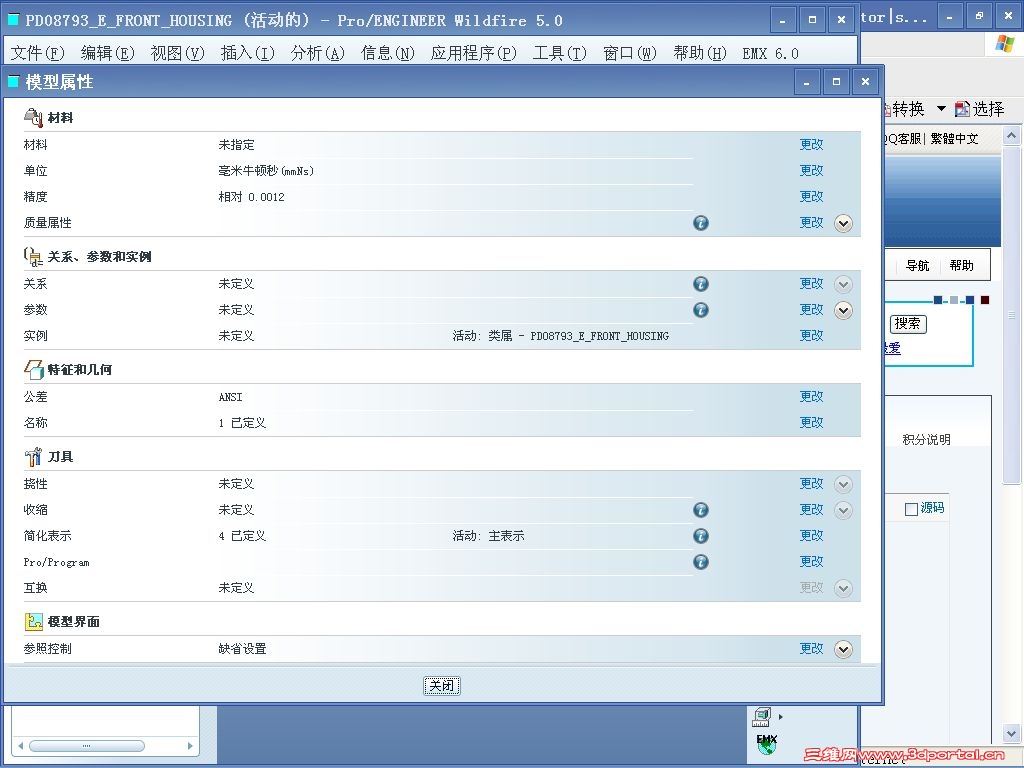This screenshot has width=1024, height=768.
Task: Open the 信息(N) menu
Action: 388,53
